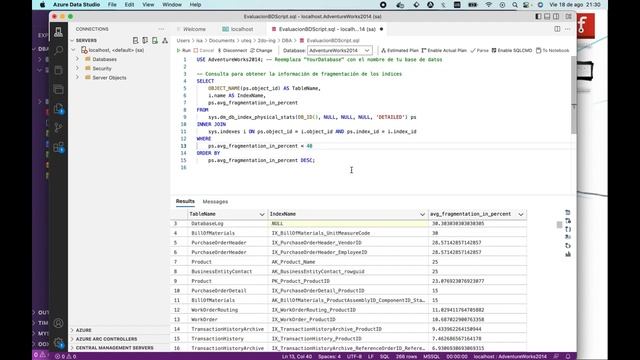Open avg_fragmentation_in_percent column filter dropdown
Screen dimensions: 640x360
tap(521, 214)
